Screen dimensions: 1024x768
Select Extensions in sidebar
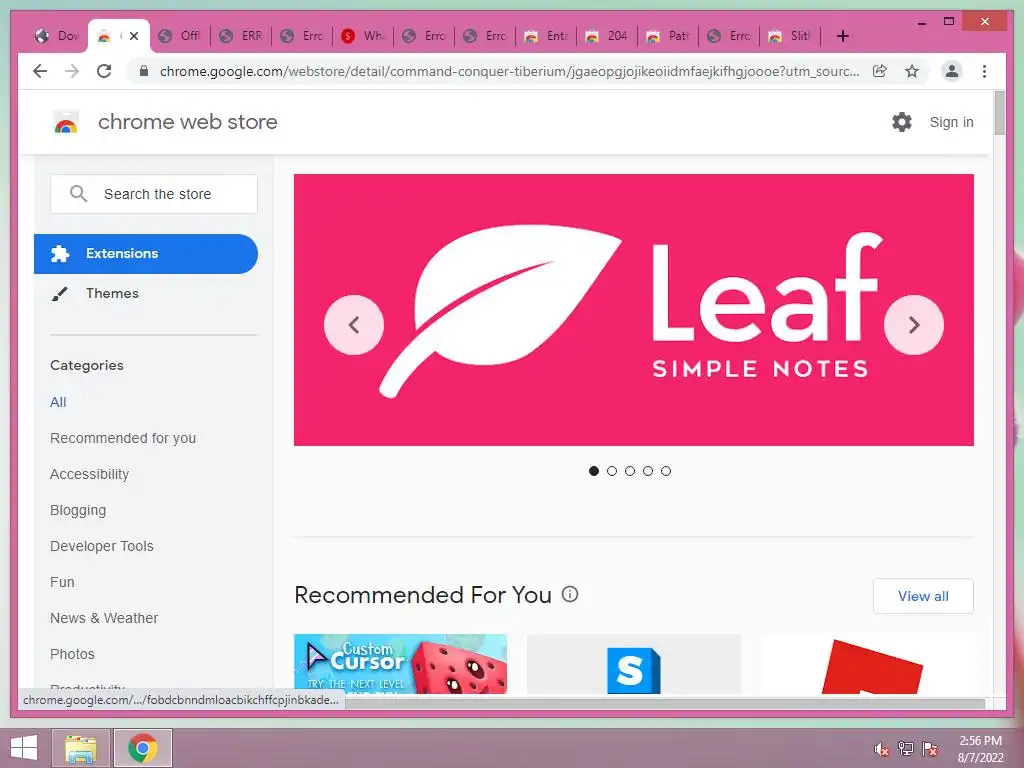[x=146, y=253]
